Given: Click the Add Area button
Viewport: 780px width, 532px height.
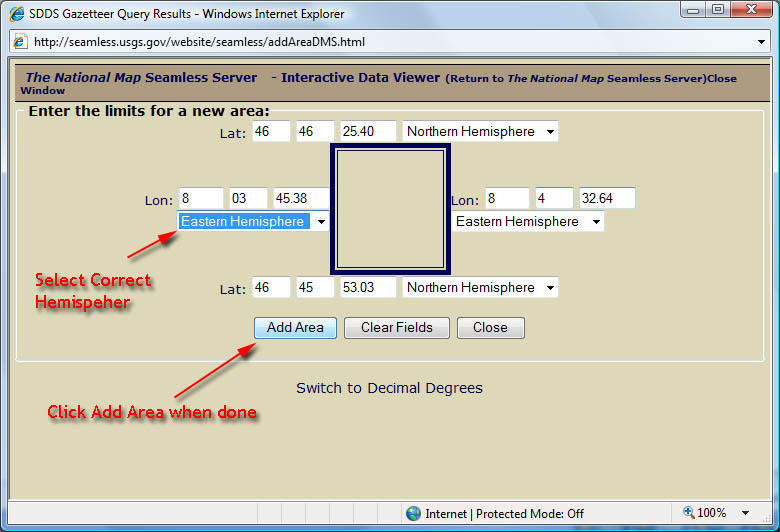Looking at the screenshot, I should [x=295, y=327].
